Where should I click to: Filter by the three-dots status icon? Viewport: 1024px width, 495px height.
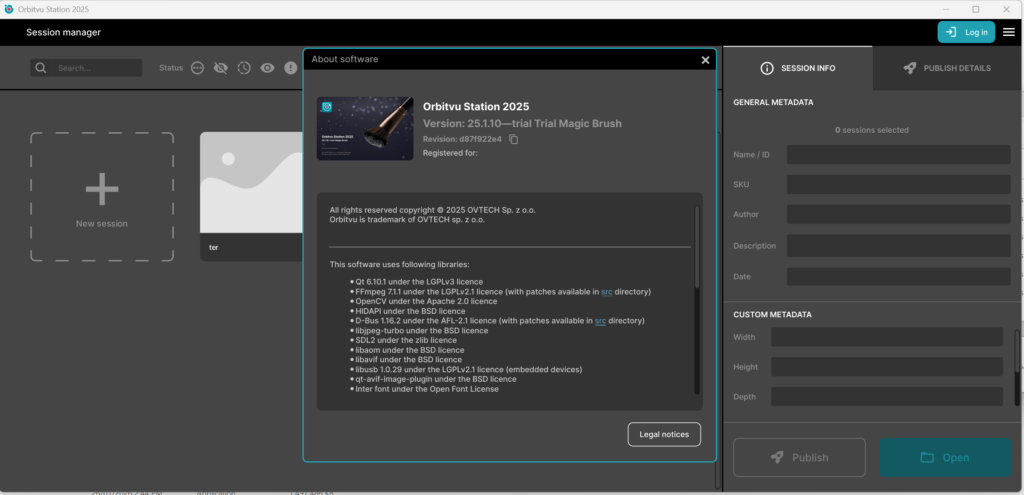pyautogui.click(x=197, y=68)
